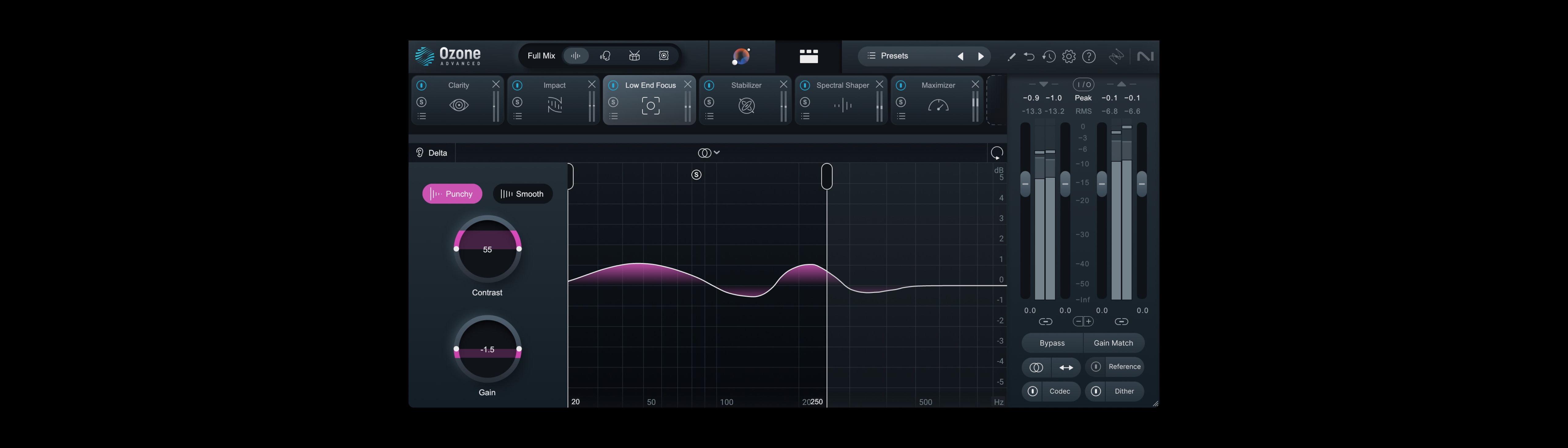
Task: Toggle the Spectral Shaper power button
Action: 805,85
